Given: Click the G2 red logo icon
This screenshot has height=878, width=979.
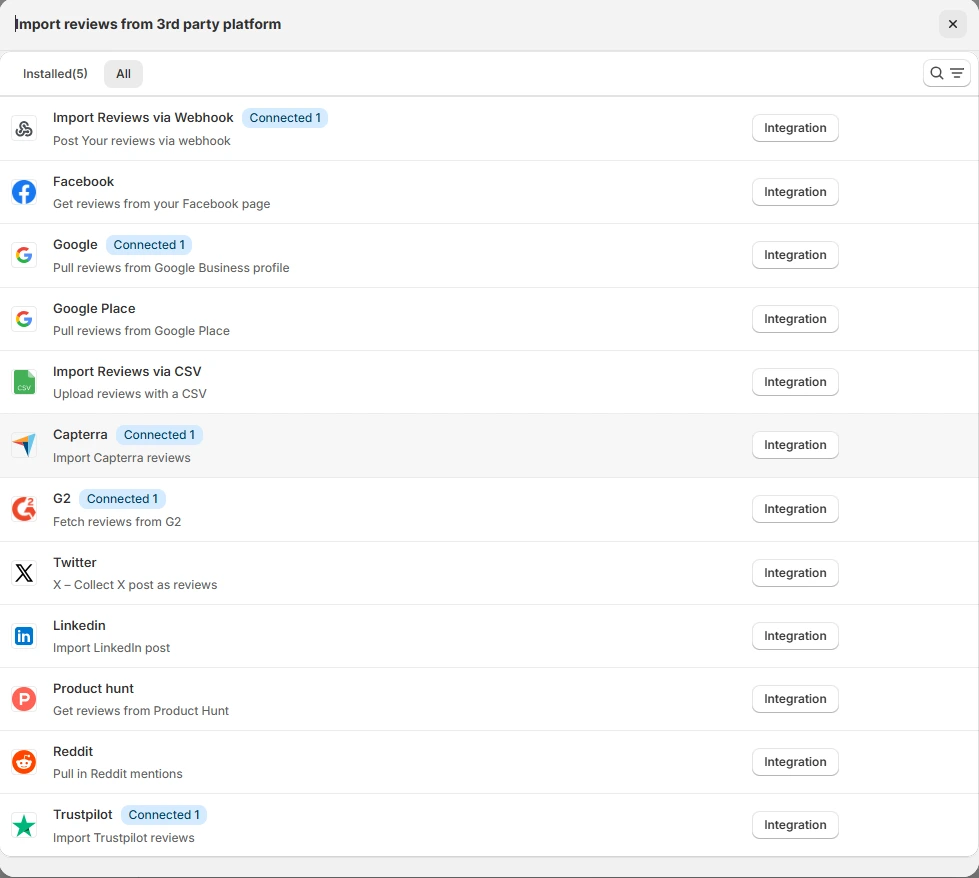Looking at the screenshot, I should tap(24, 509).
